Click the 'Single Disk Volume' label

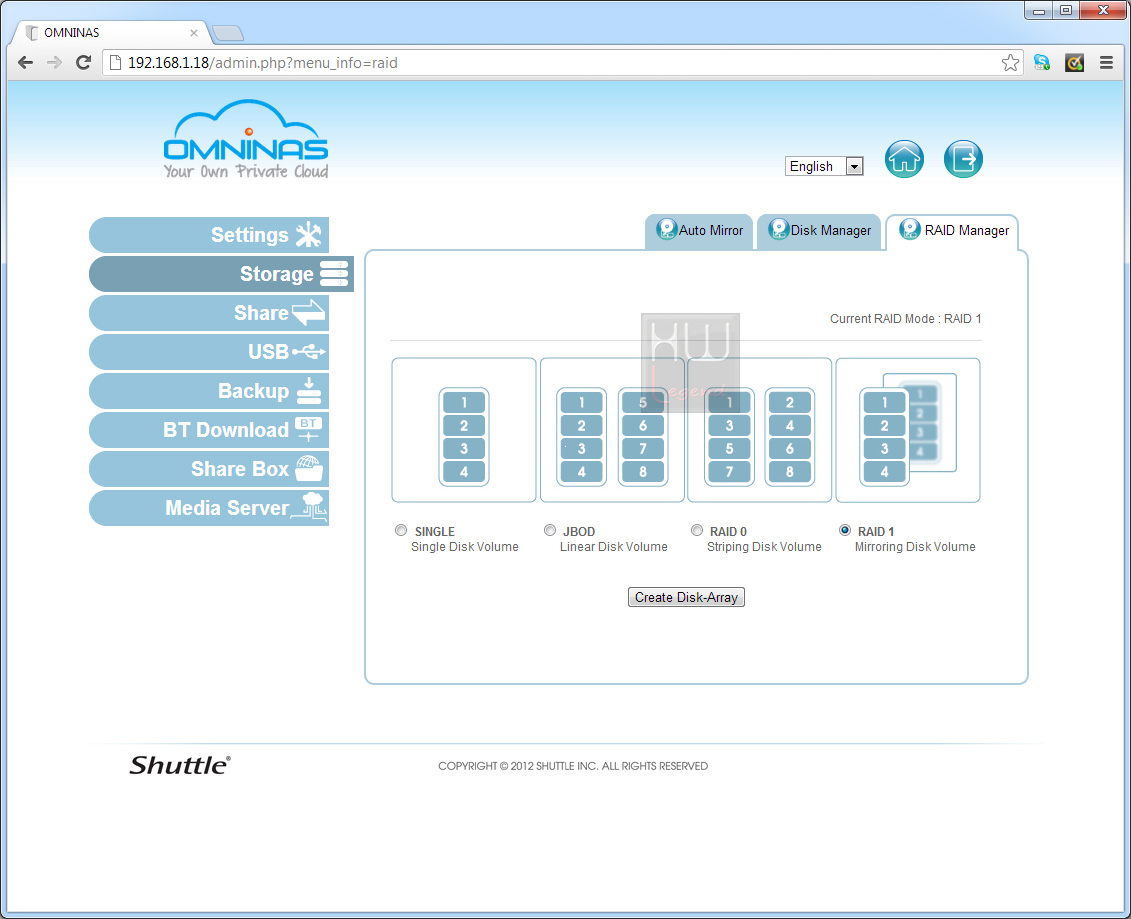tap(465, 547)
